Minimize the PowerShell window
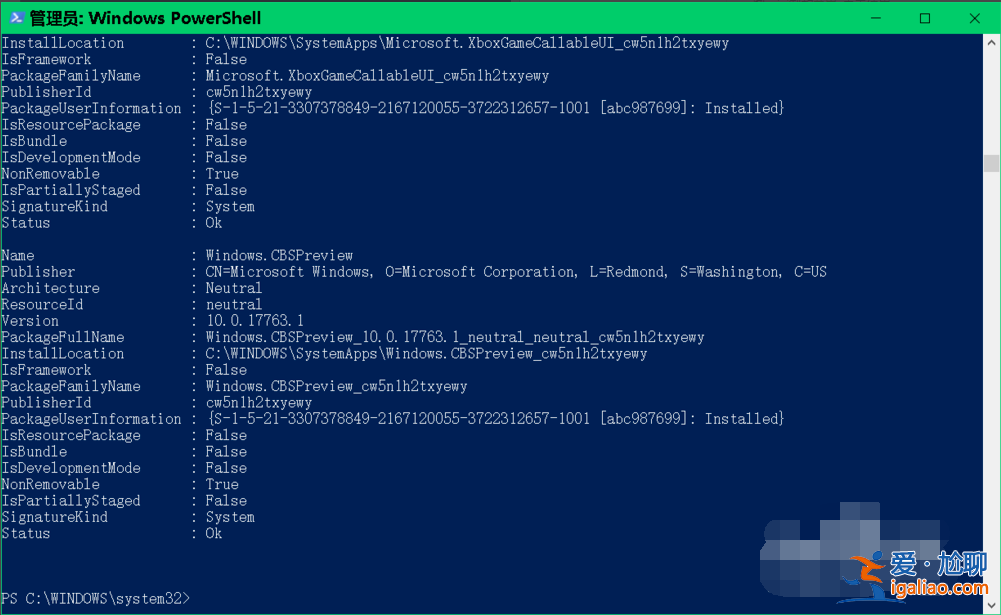This screenshot has width=1001, height=615. [x=876, y=18]
